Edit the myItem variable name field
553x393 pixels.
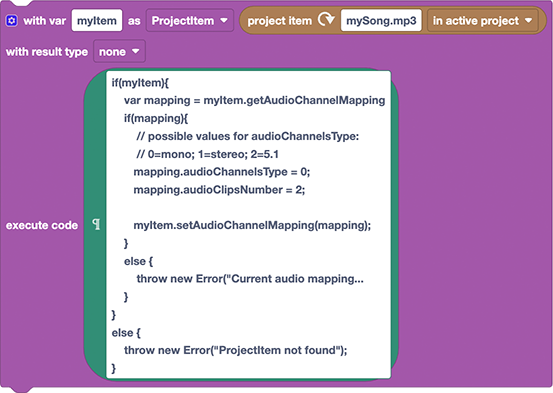tap(97, 21)
